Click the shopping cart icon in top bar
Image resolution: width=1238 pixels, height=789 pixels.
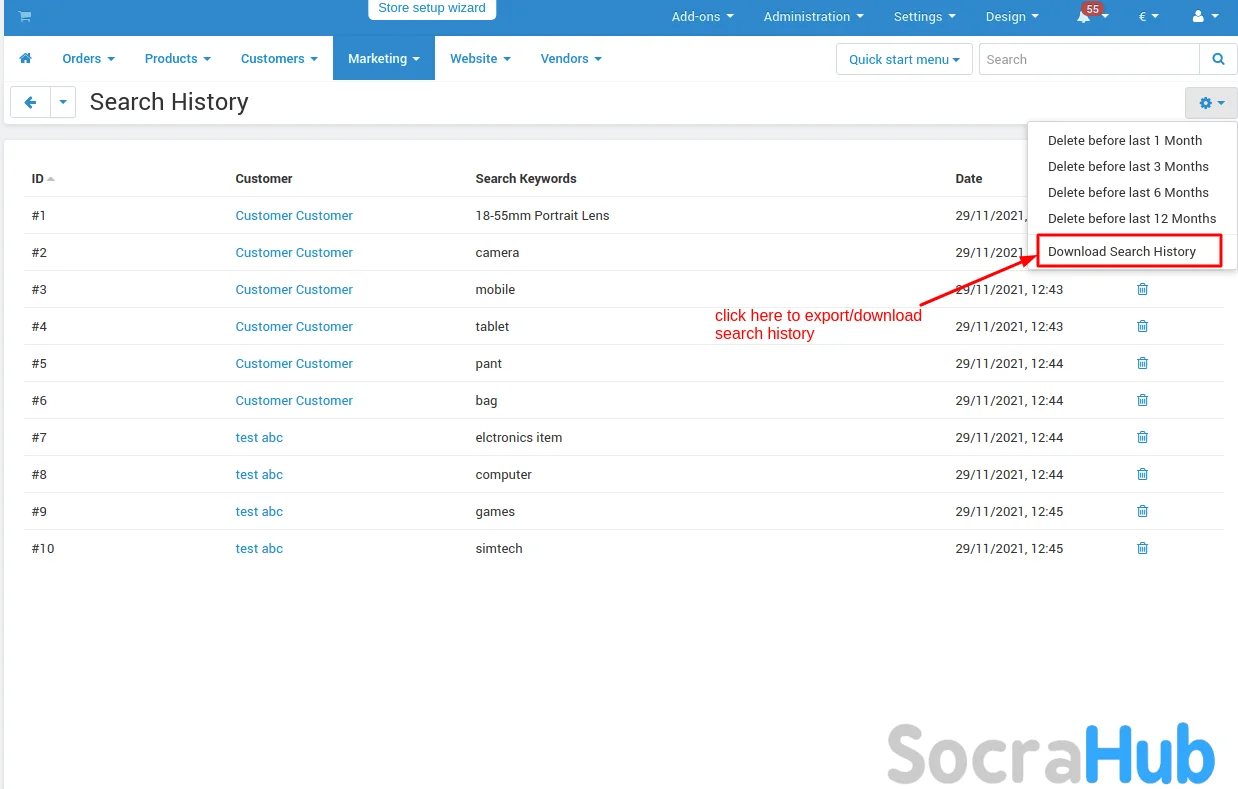coord(25,16)
